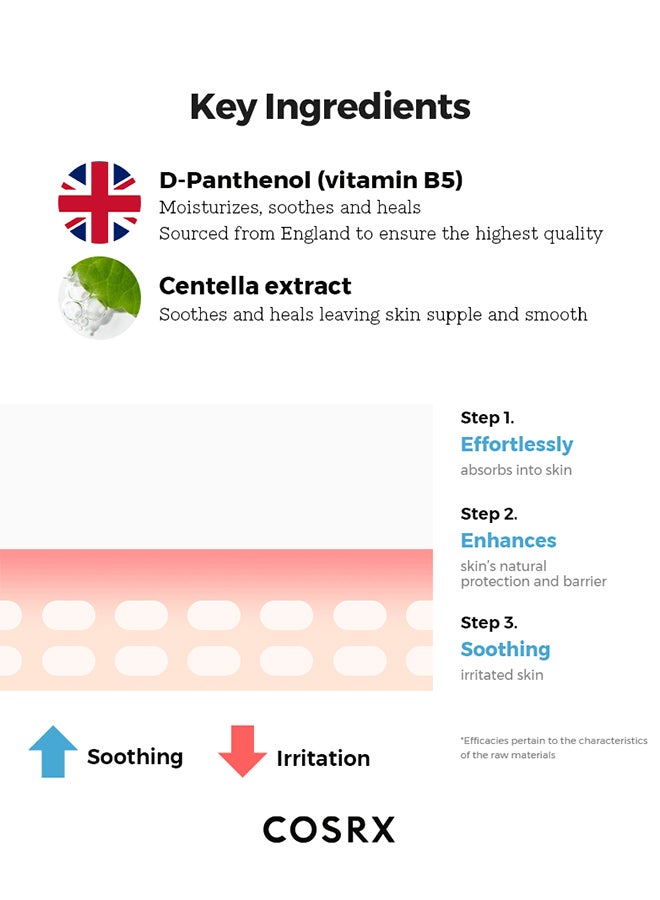Click the Centella leaf circle icon

[99, 297]
